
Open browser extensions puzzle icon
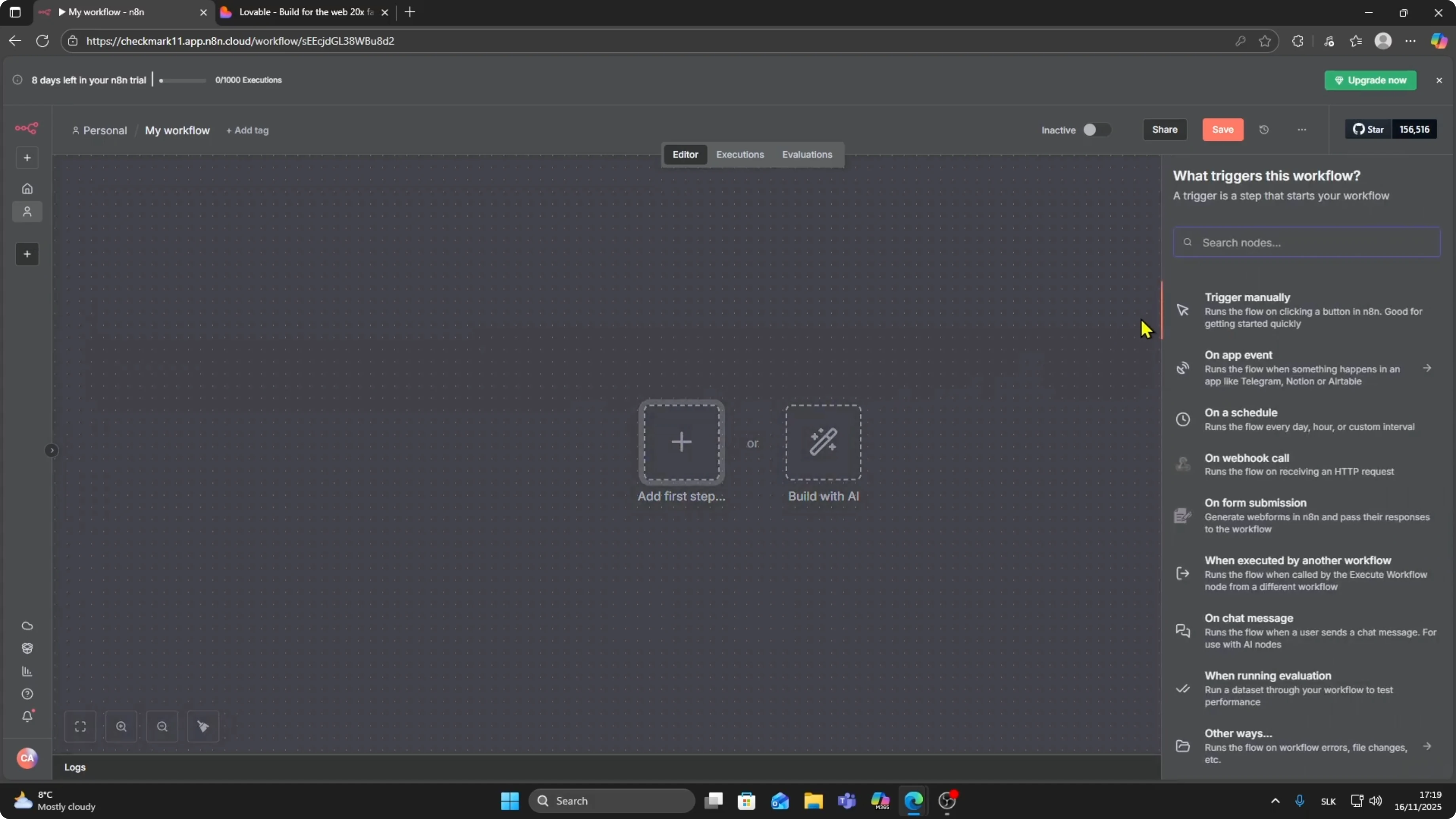[1298, 41]
